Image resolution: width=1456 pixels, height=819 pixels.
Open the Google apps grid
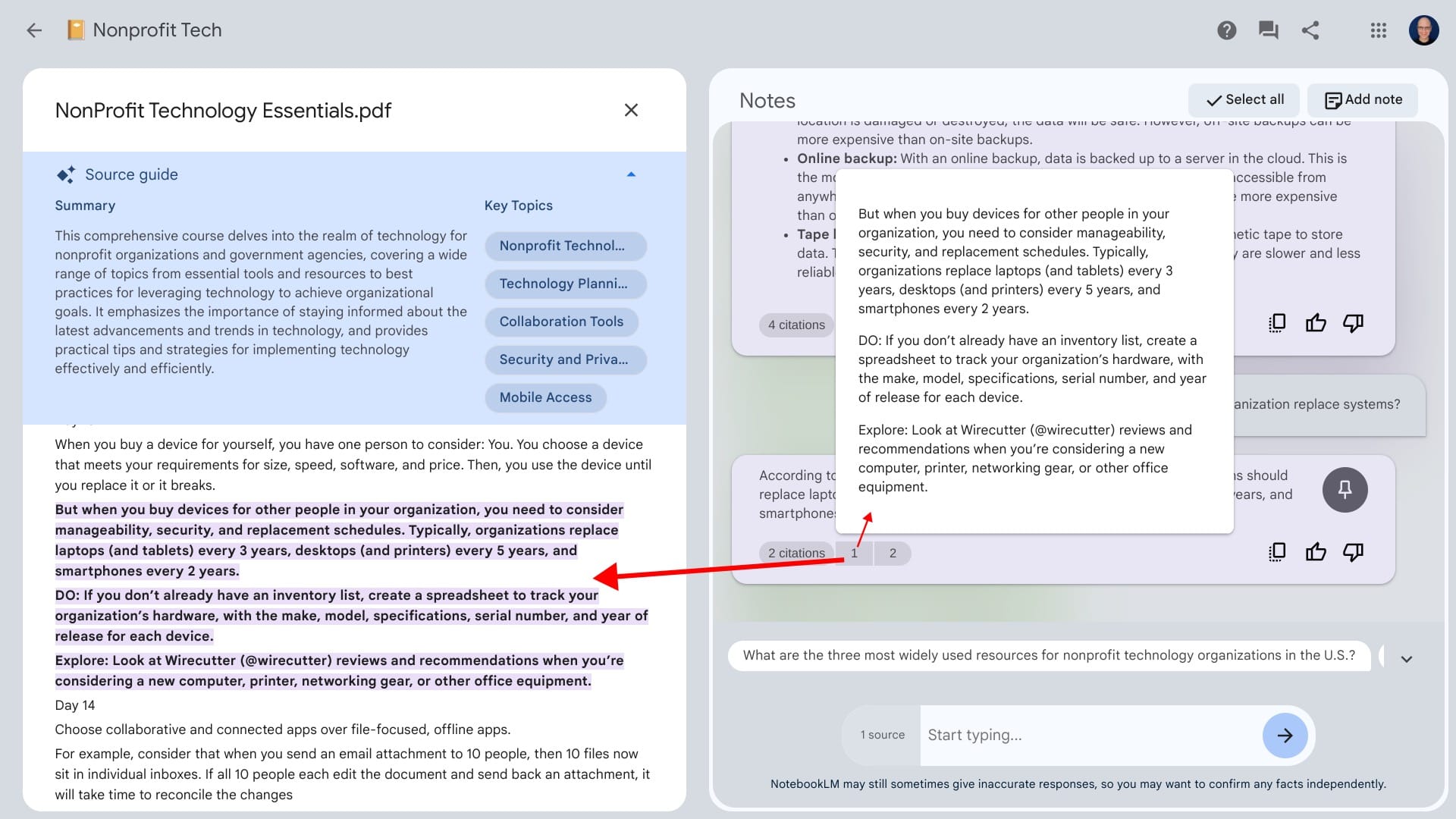[1379, 30]
